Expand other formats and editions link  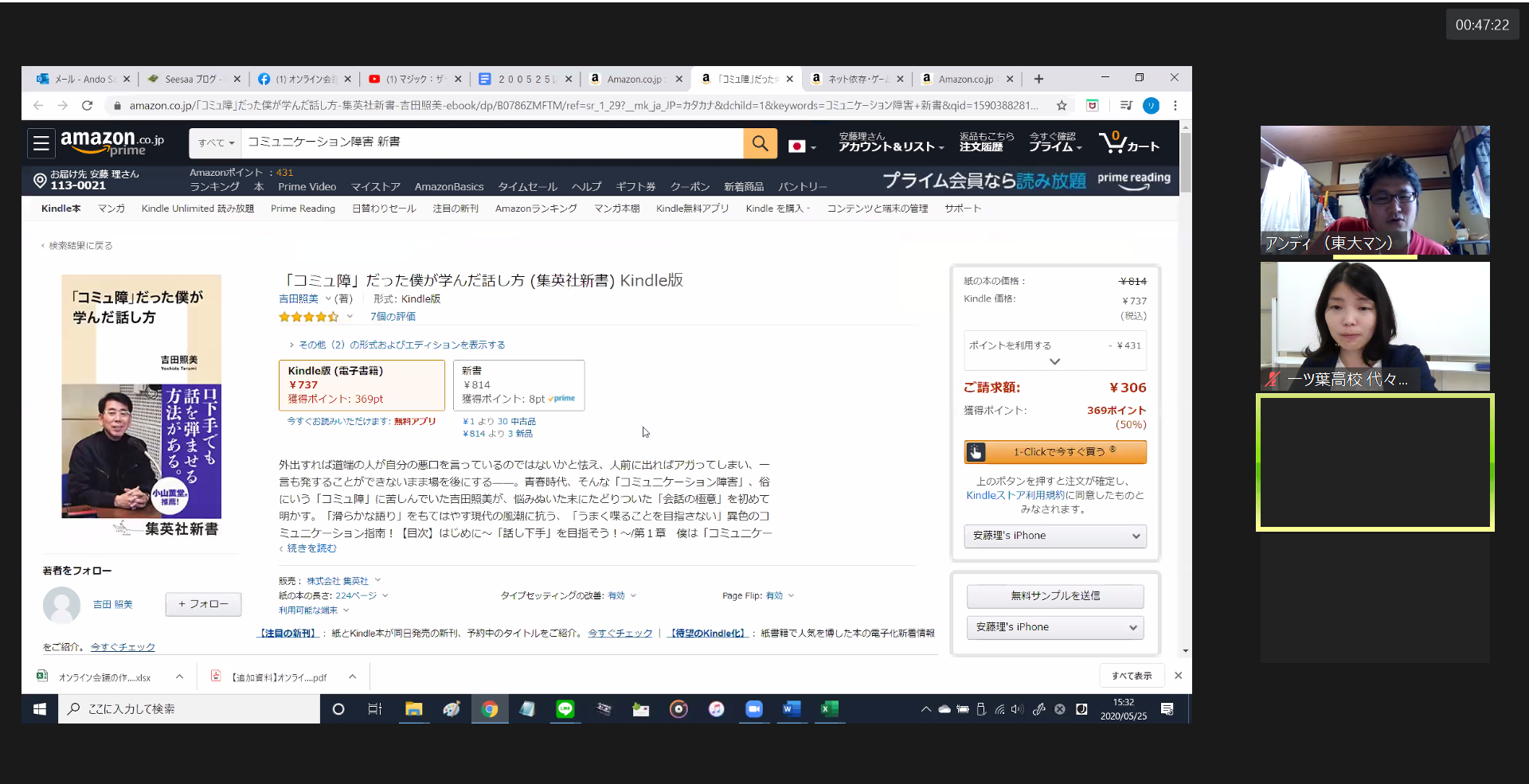[x=401, y=345]
